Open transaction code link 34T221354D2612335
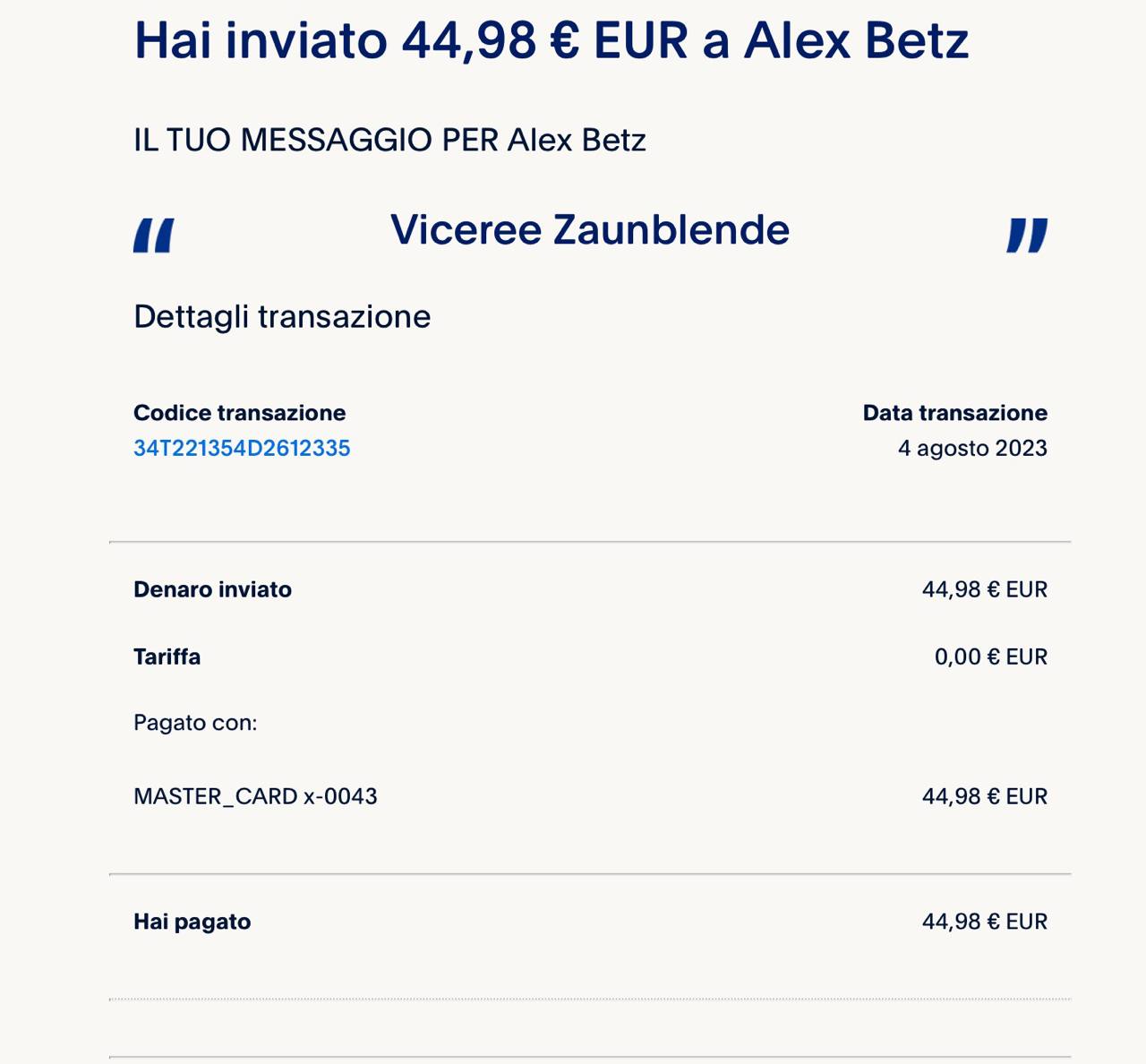The image size is (1146, 1064). click(x=242, y=448)
